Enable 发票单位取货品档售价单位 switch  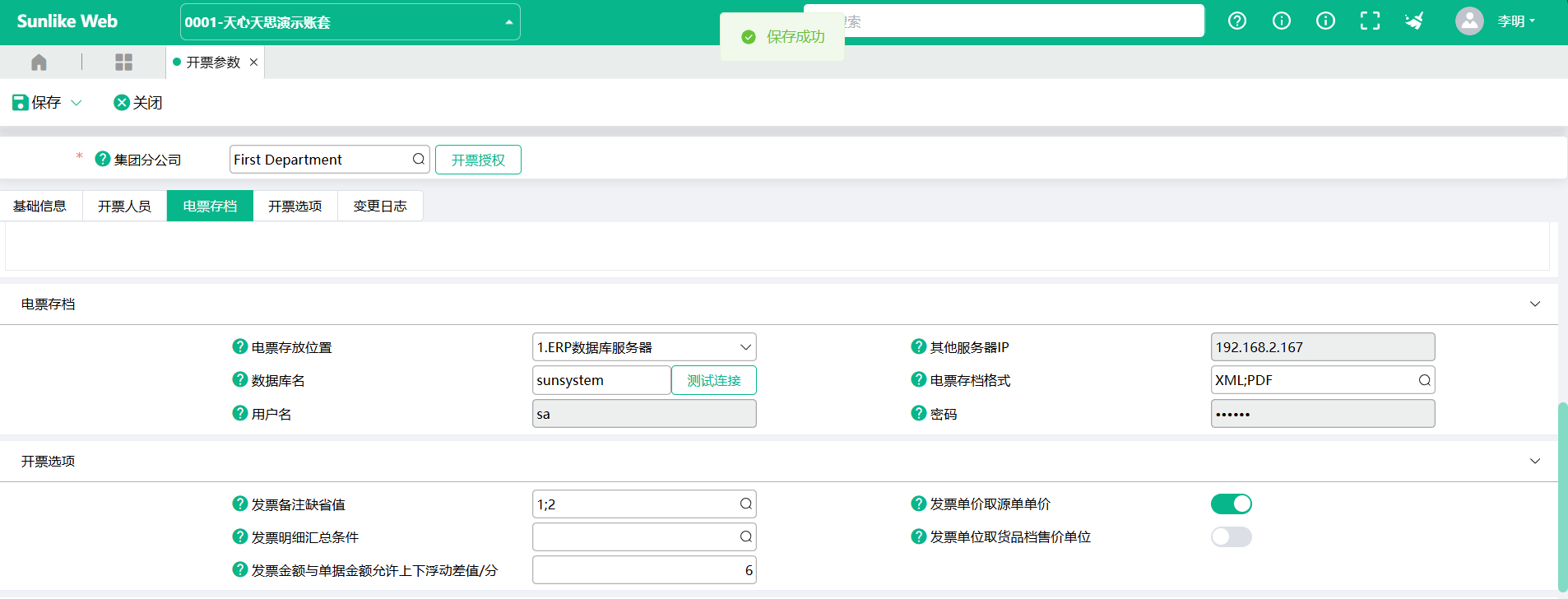coord(1232,536)
